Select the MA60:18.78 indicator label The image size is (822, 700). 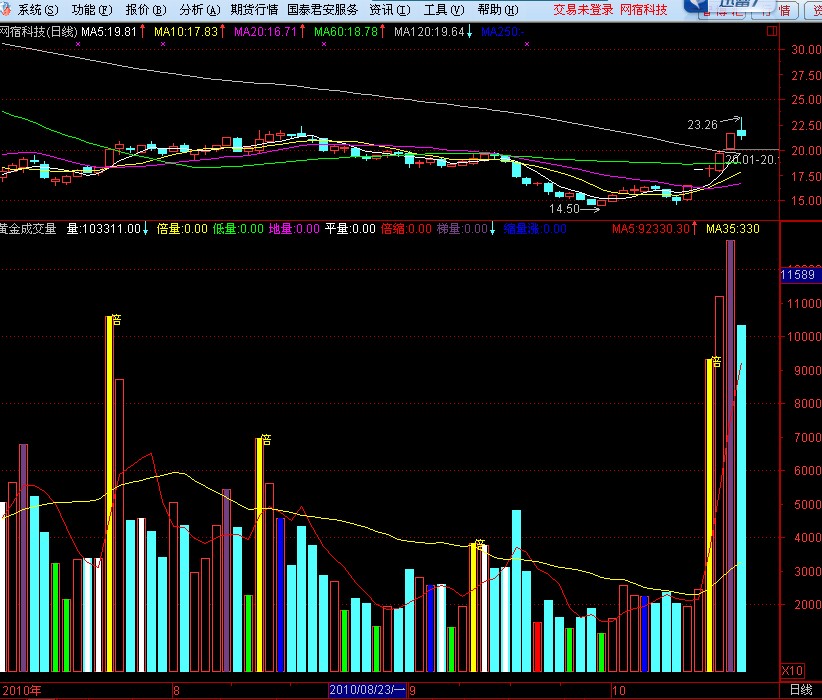tap(346, 32)
